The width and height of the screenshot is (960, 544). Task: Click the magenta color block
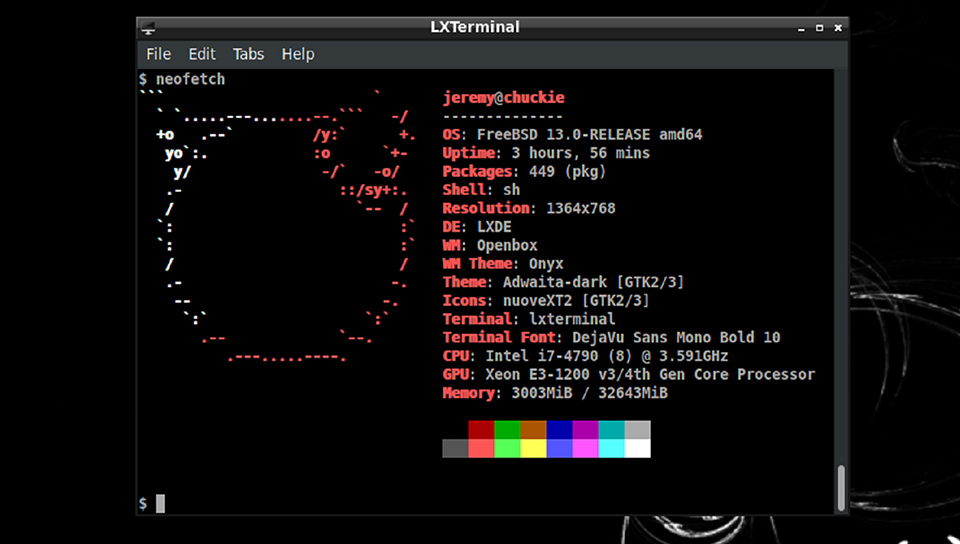(585, 448)
